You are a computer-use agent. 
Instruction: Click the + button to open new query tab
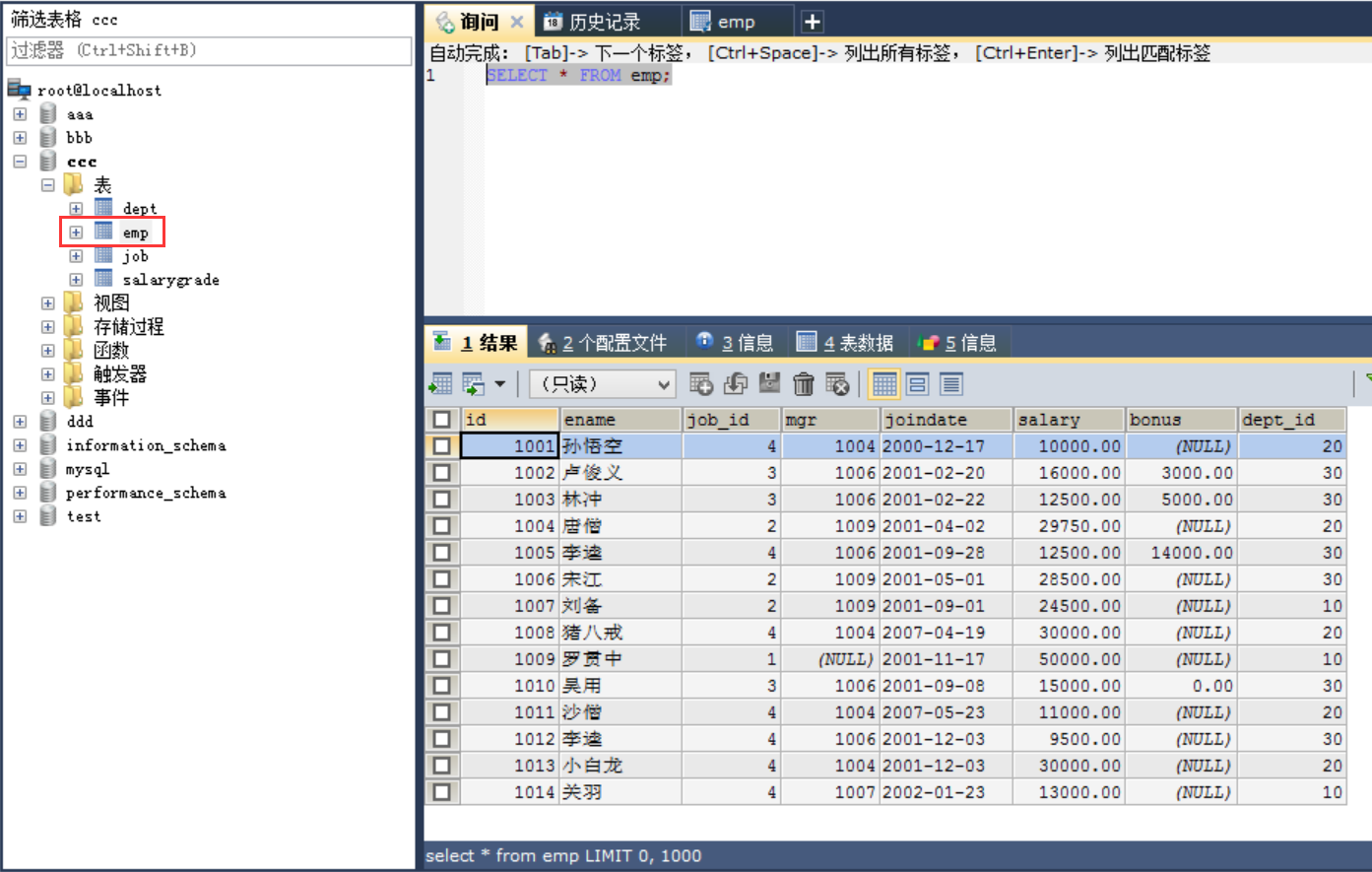pyautogui.click(x=808, y=18)
